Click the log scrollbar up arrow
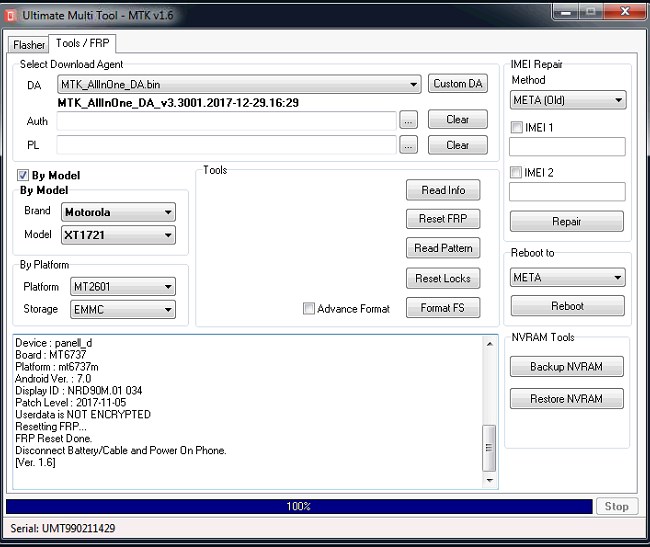This screenshot has width=650, height=547. tap(490, 344)
